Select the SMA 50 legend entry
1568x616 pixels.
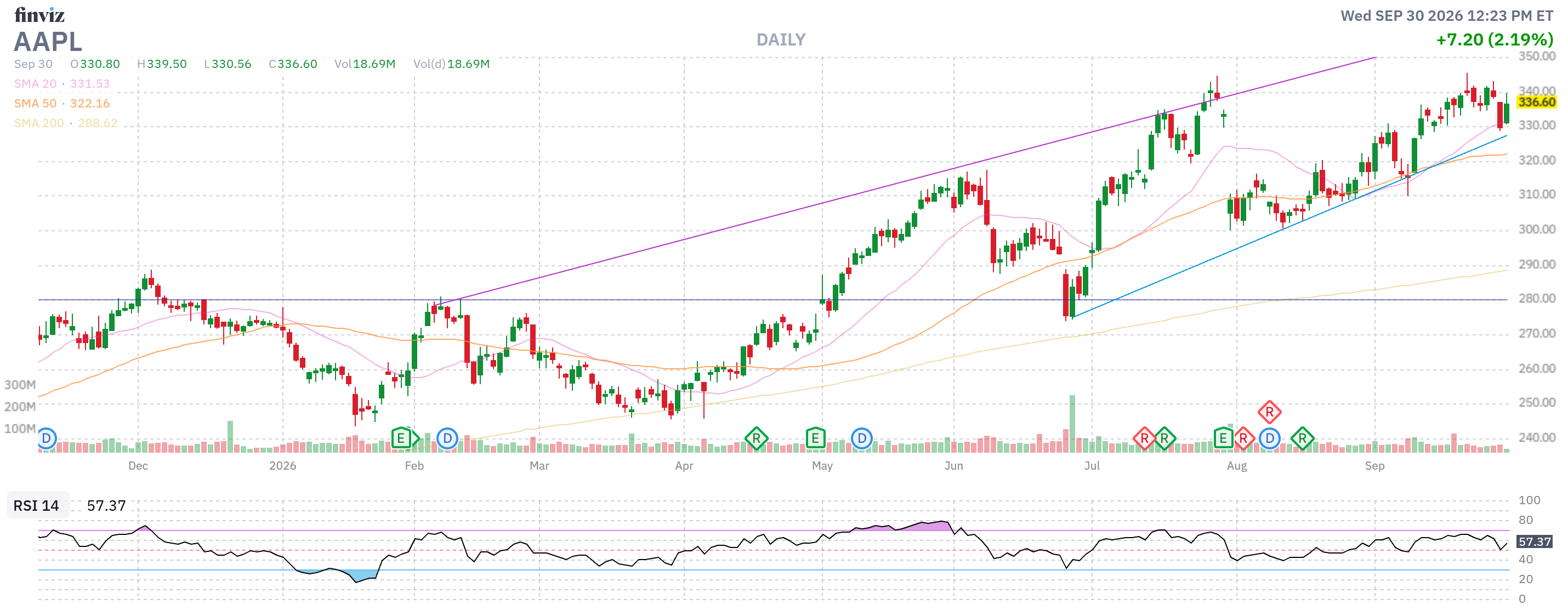pyautogui.click(x=62, y=104)
